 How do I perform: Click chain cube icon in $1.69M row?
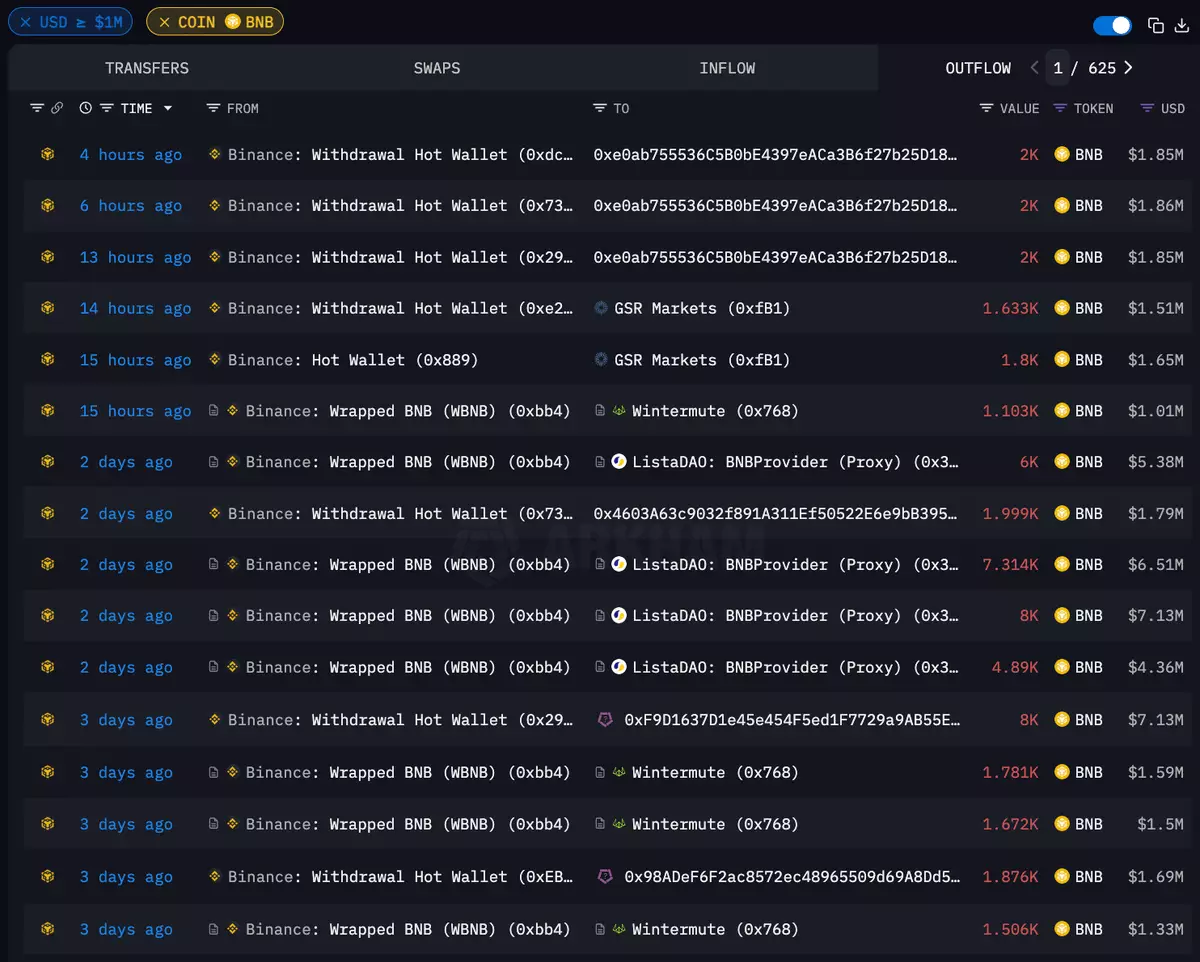tap(47, 876)
